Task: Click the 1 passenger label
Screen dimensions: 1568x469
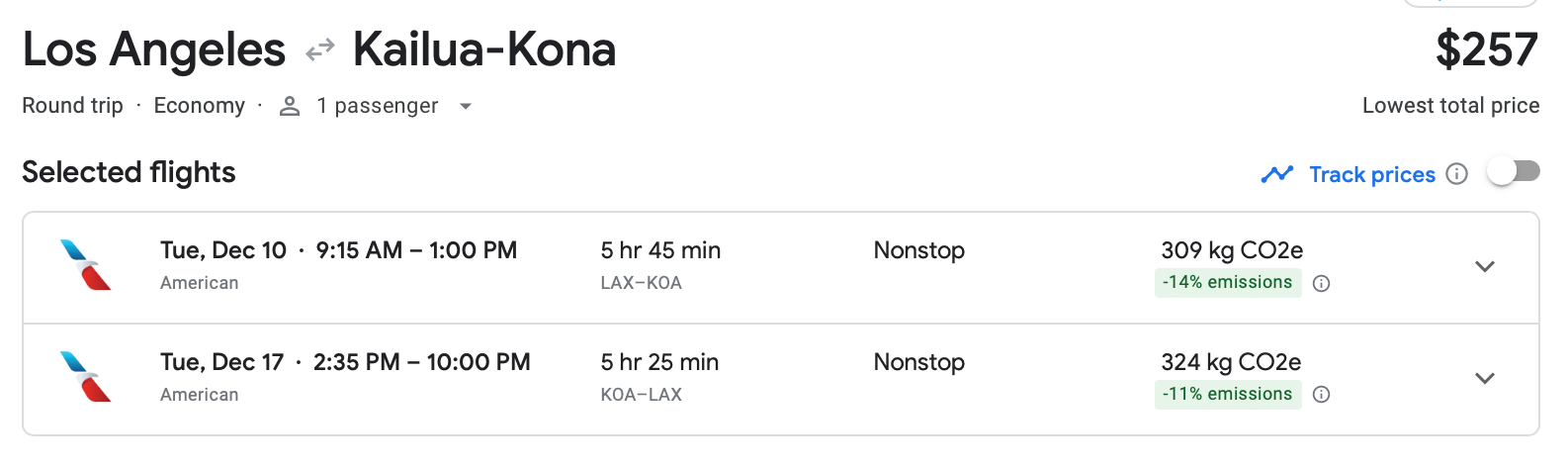Action: (377, 106)
